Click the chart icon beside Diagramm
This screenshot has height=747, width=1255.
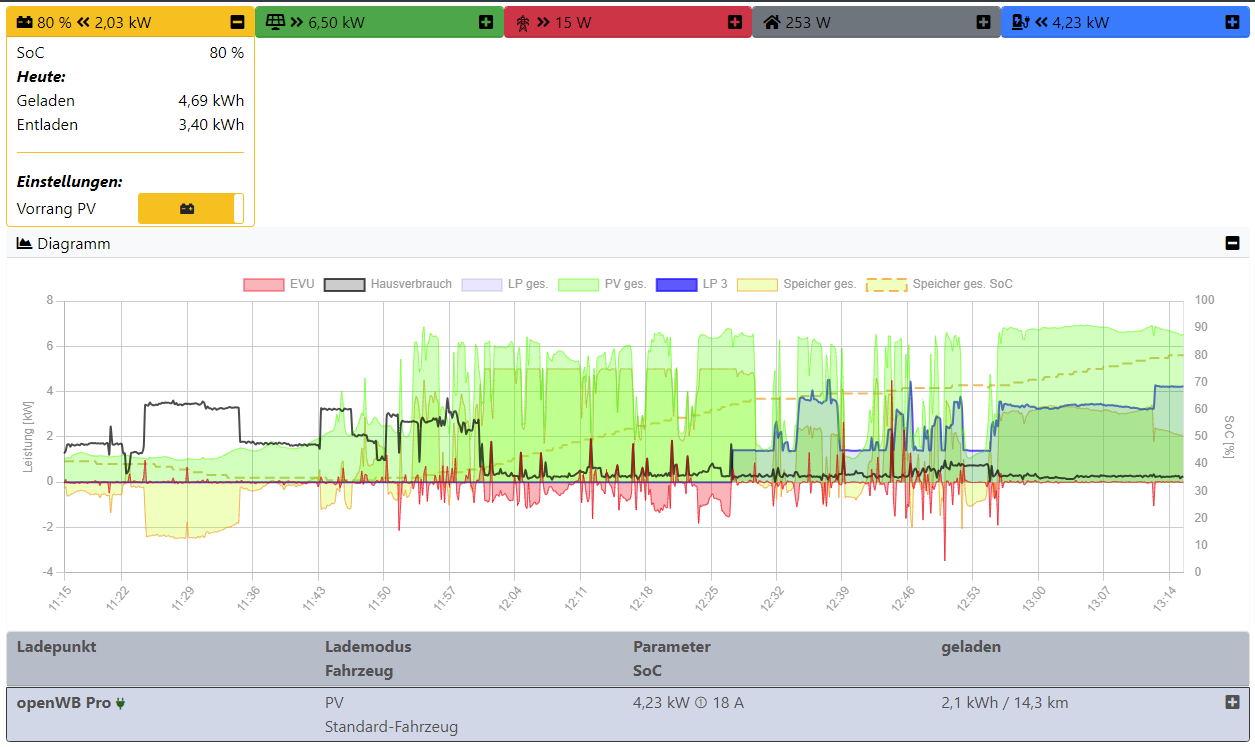[x=25, y=243]
